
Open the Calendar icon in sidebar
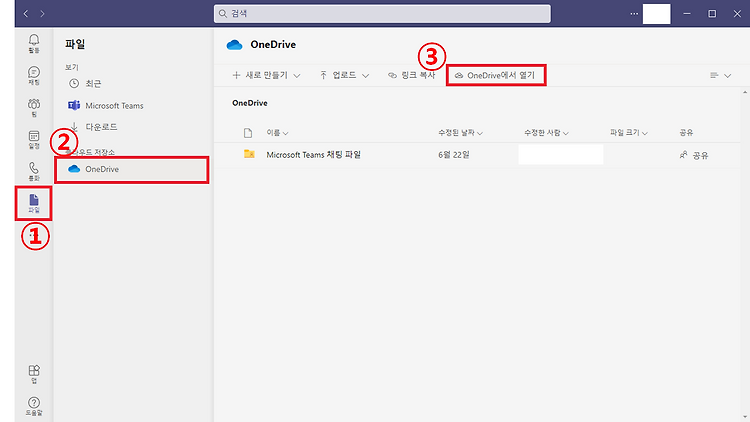33,140
